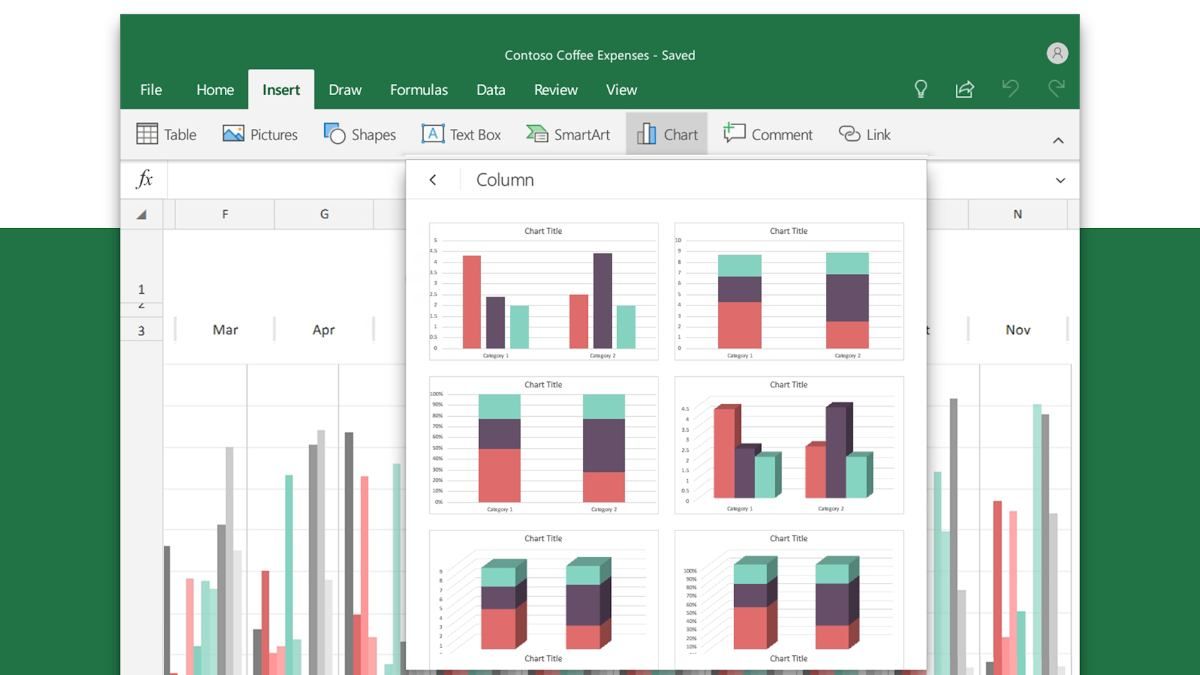Insert a SmartArt graphic

point(567,134)
